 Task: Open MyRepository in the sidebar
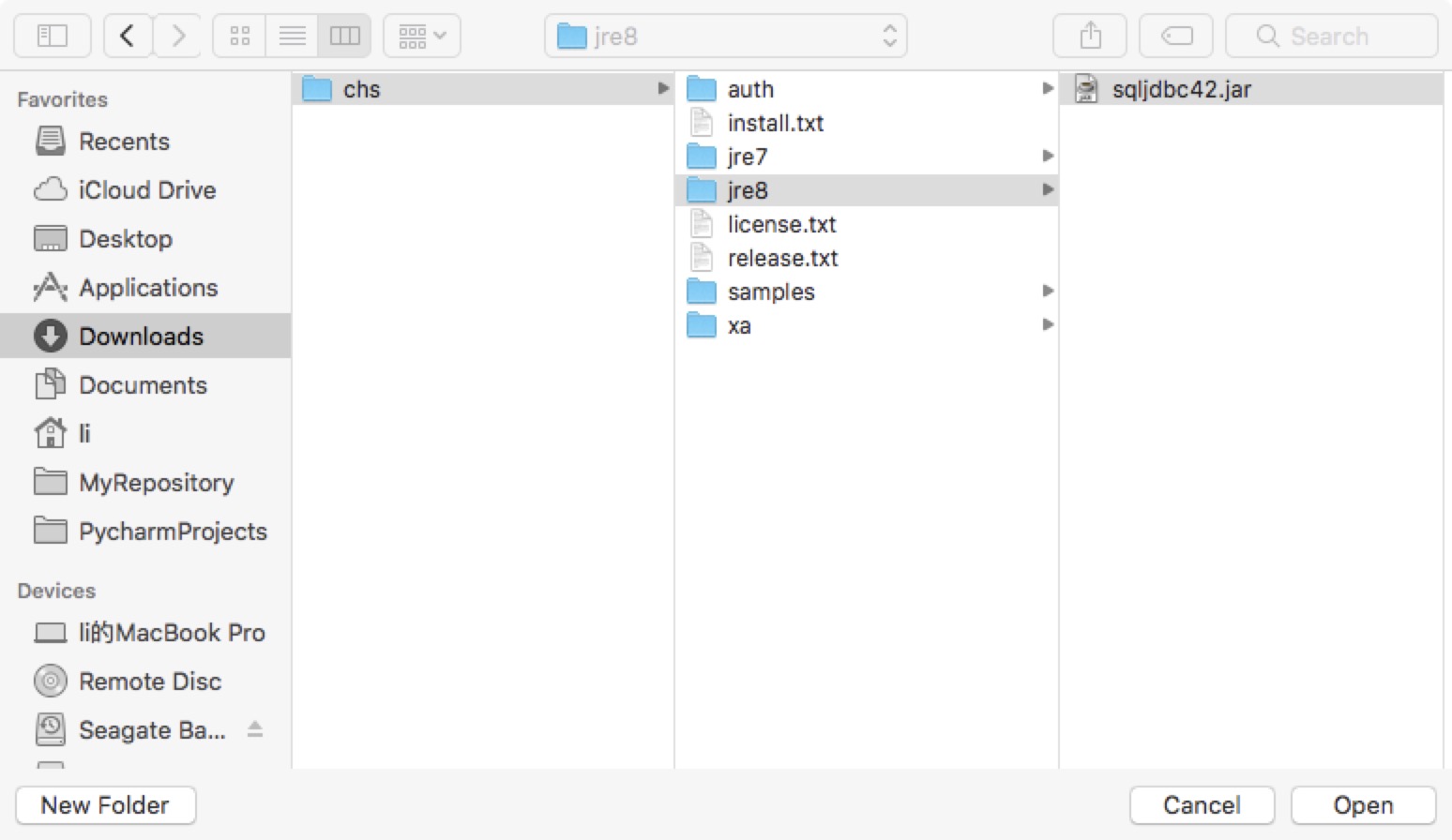(x=145, y=483)
